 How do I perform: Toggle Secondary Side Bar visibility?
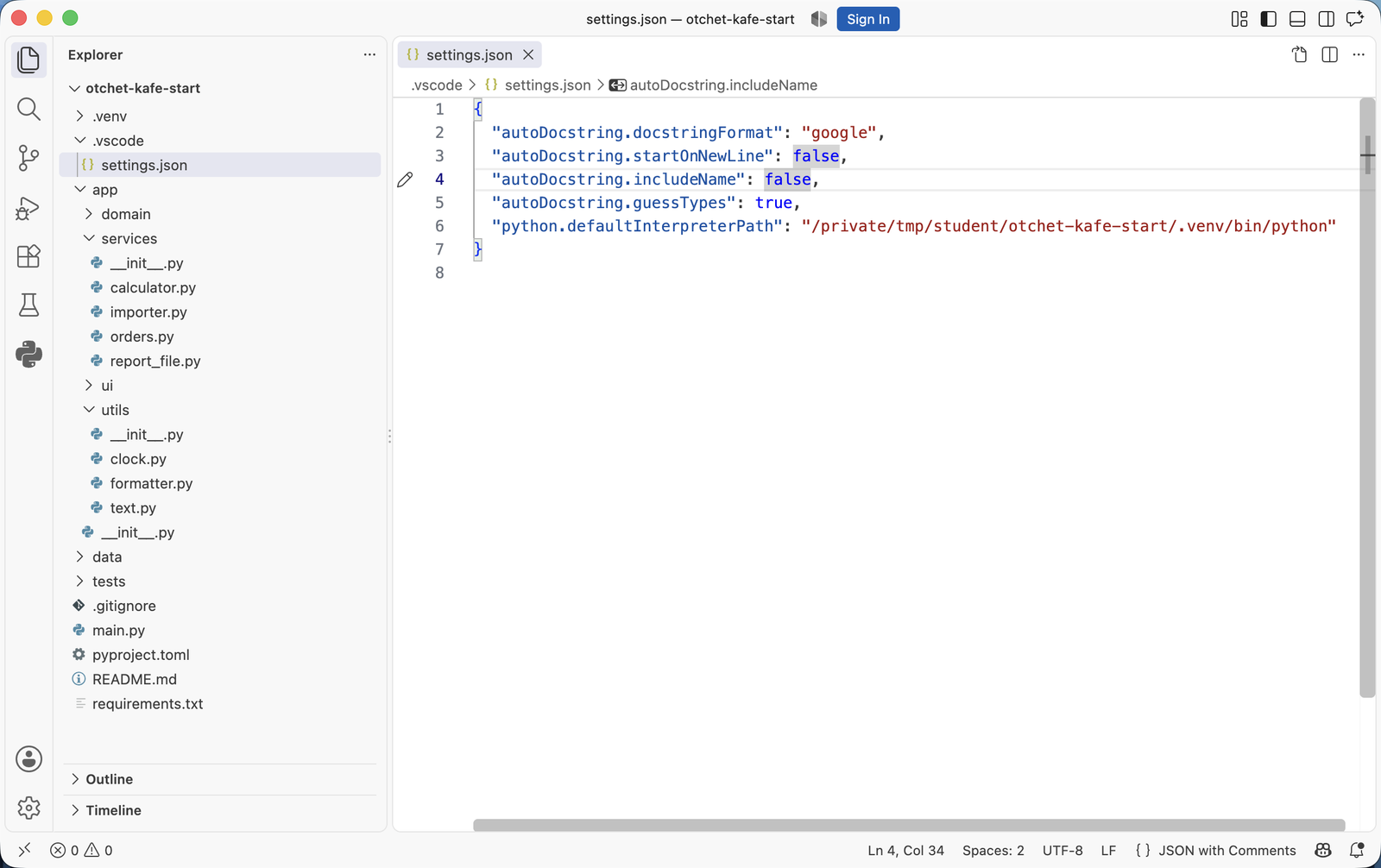point(1327,19)
